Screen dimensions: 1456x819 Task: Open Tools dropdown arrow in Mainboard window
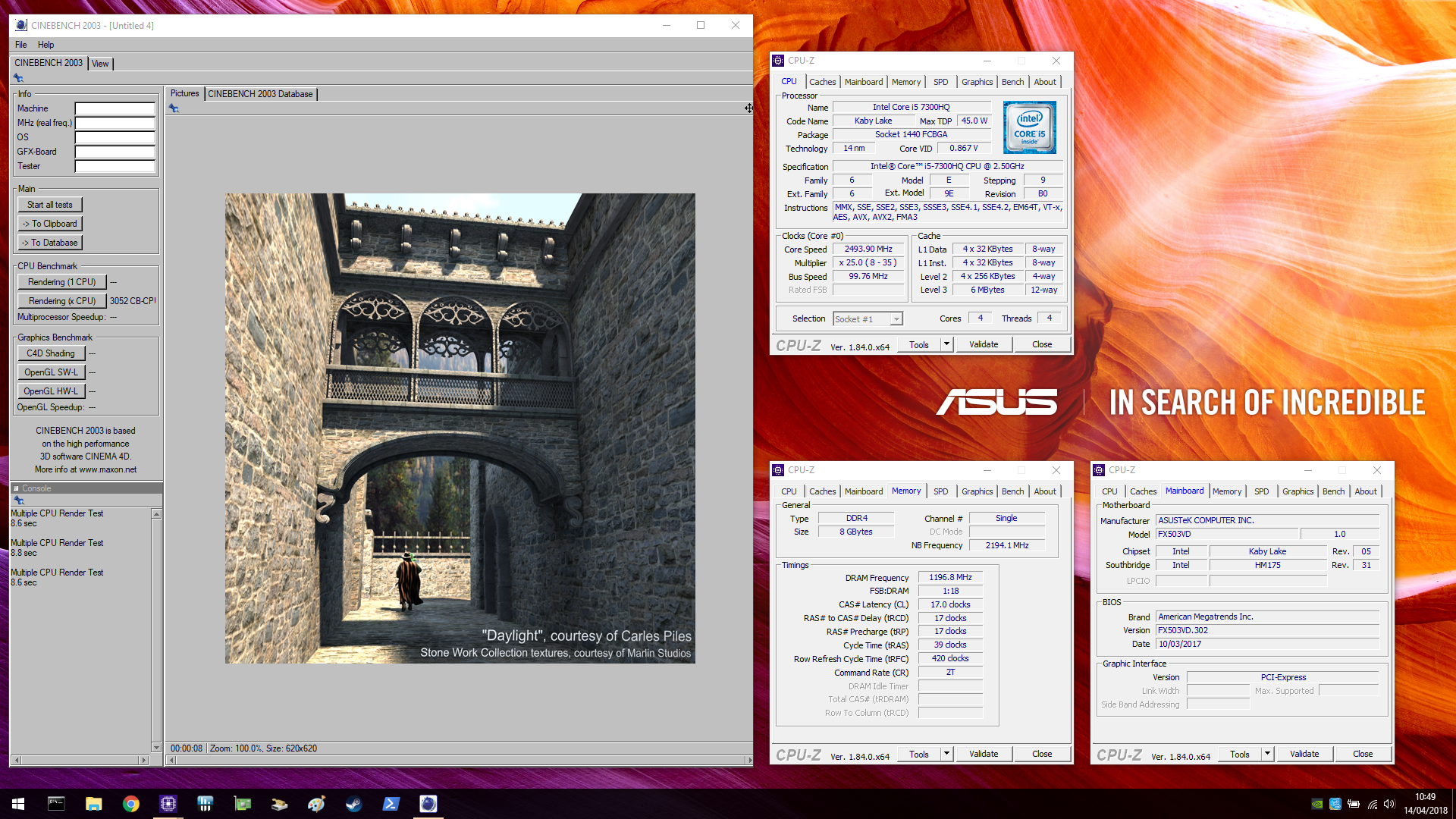coord(1267,754)
